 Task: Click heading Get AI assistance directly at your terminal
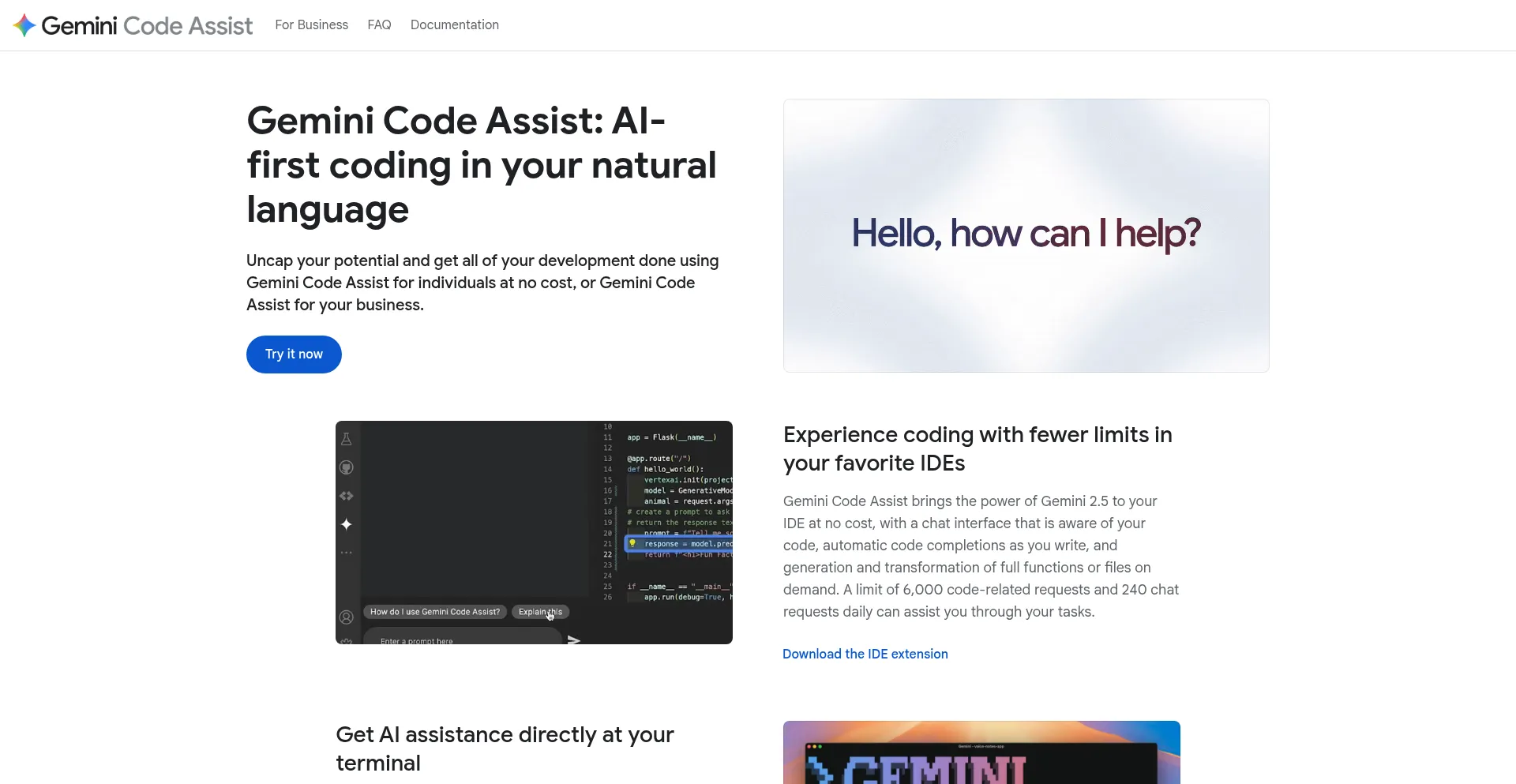(x=505, y=749)
